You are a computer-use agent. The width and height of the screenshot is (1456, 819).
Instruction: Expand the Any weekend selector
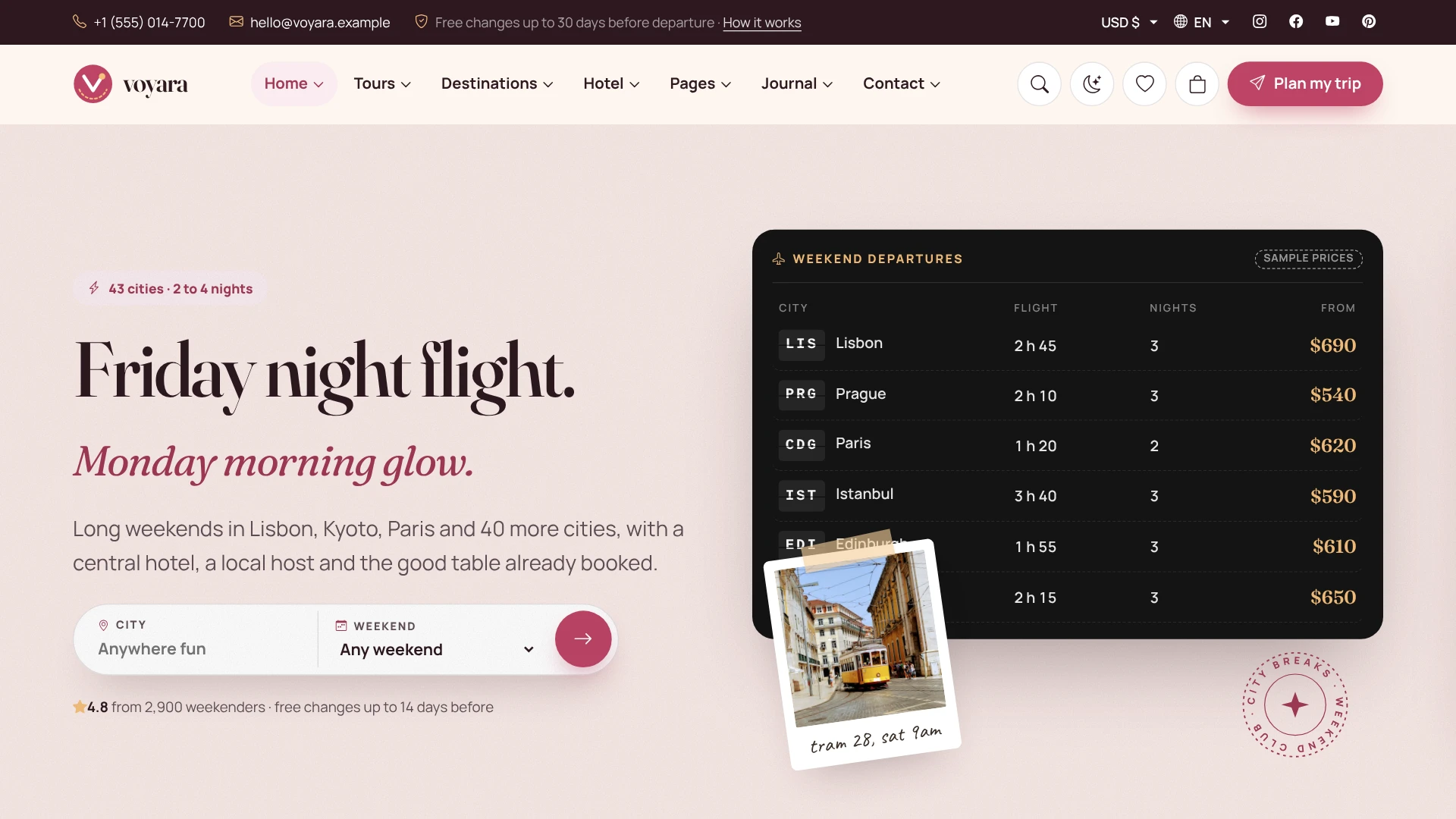pos(437,650)
